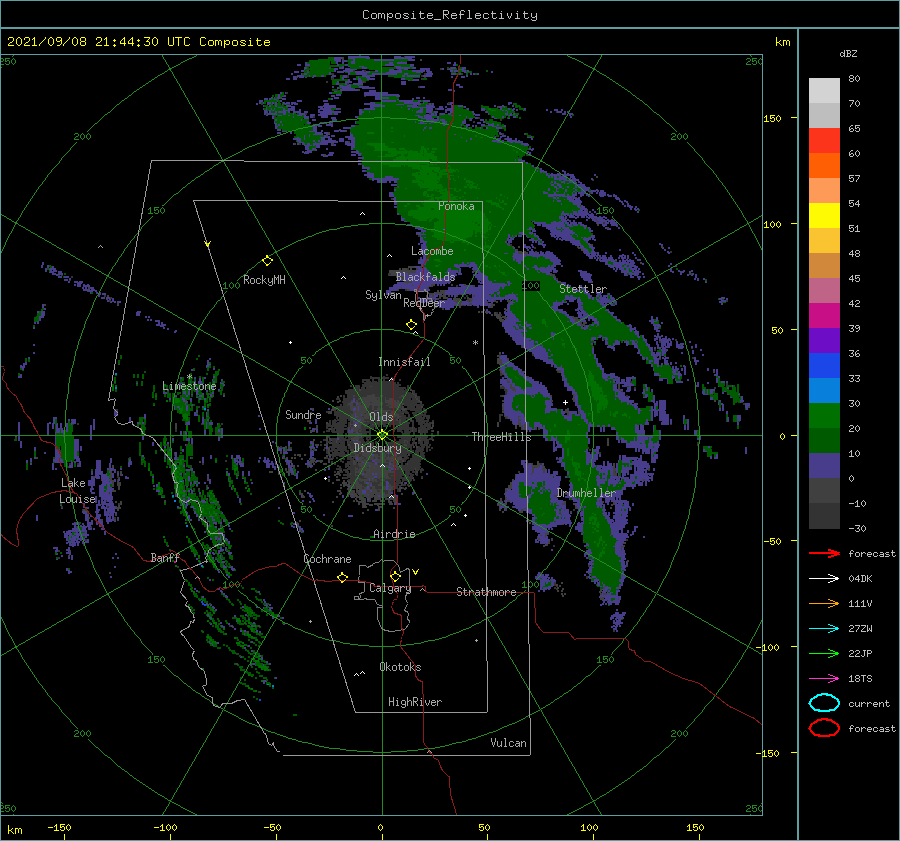Click the bright yellow dBZ swatch
The width and height of the screenshot is (900, 841).
coord(824,216)
